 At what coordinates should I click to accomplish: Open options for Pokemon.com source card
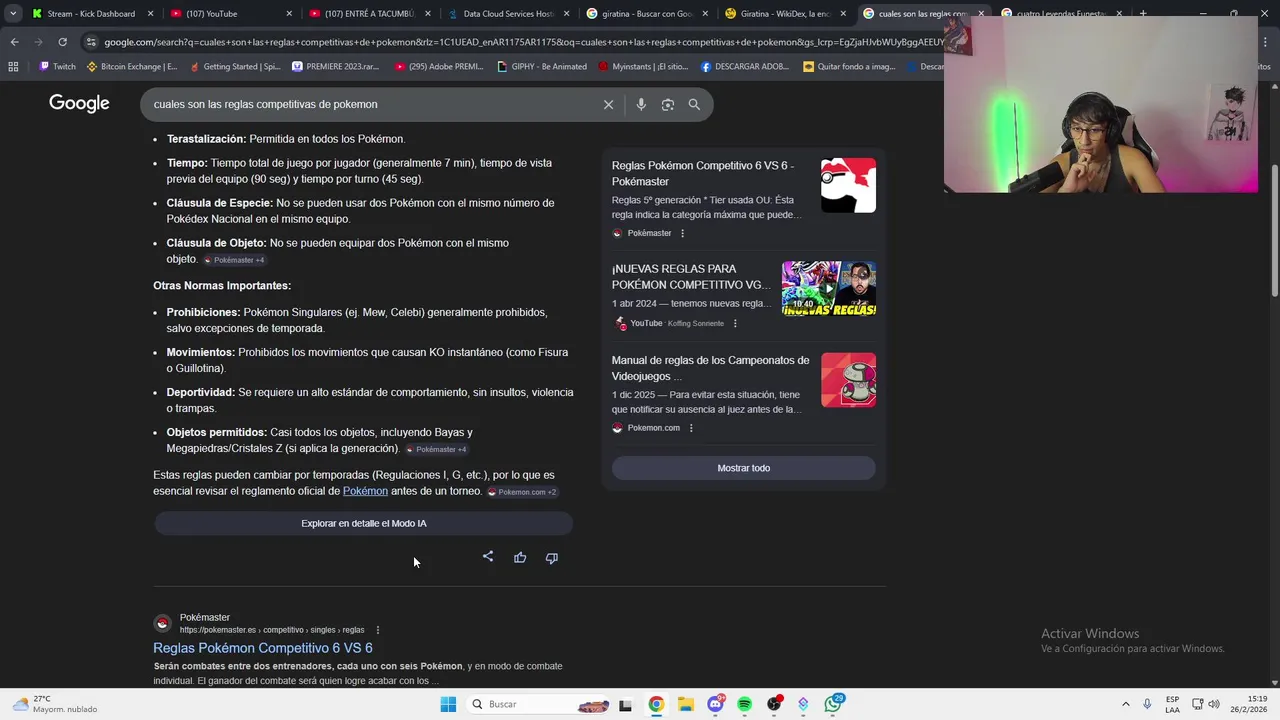[691, 428]
